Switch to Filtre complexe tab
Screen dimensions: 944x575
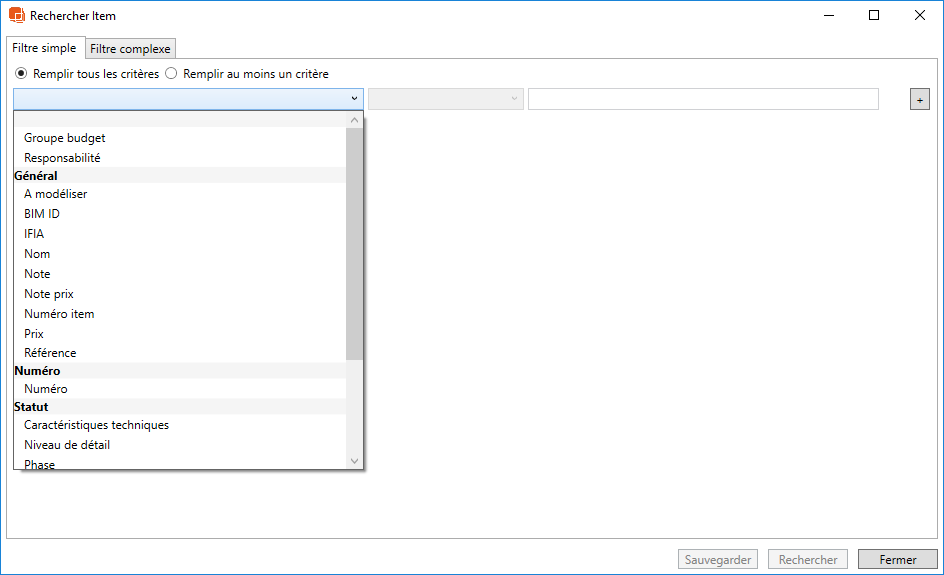pos(130,49)
